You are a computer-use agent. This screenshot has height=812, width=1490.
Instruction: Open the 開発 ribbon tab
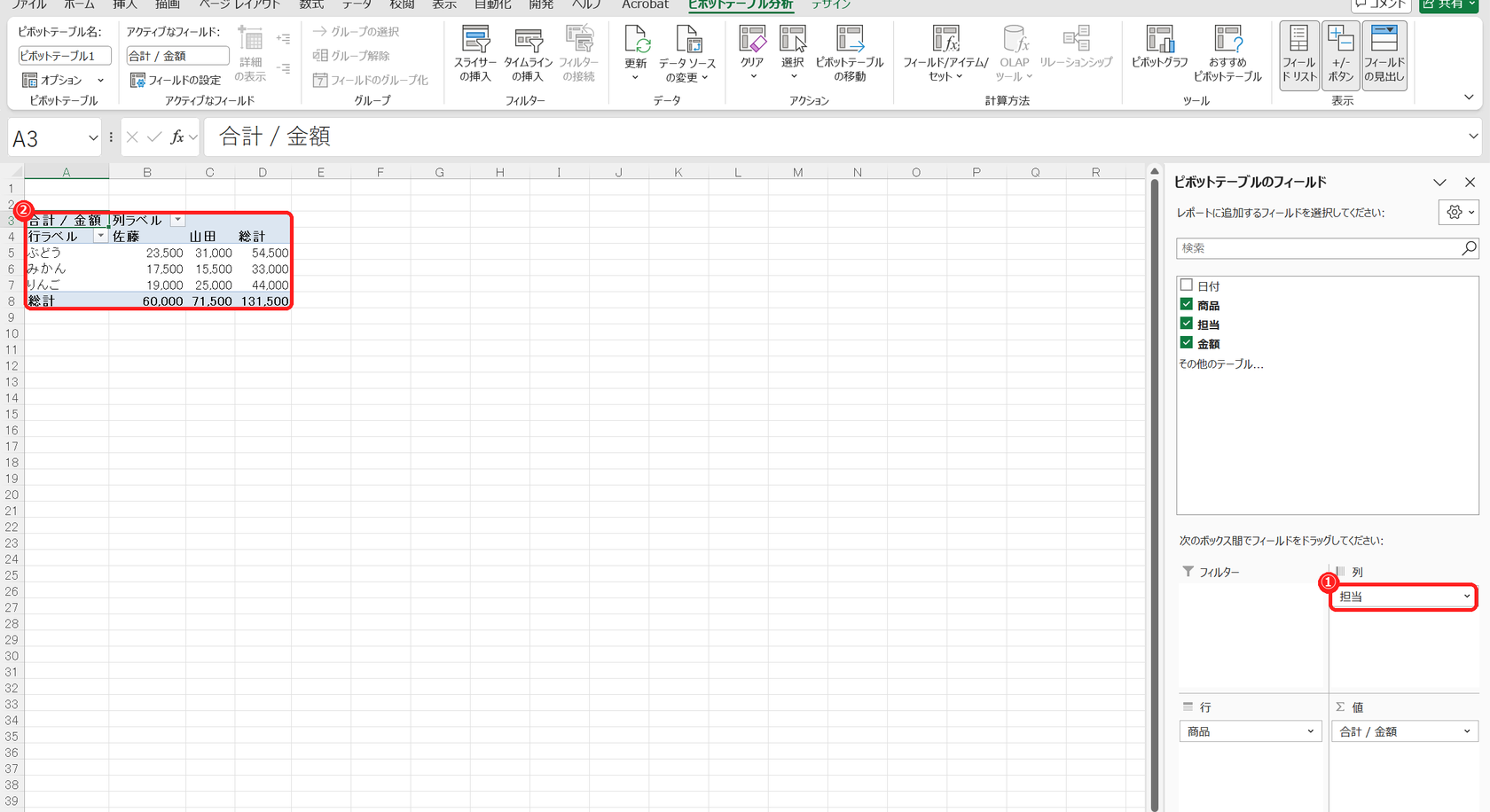point(541,5)
